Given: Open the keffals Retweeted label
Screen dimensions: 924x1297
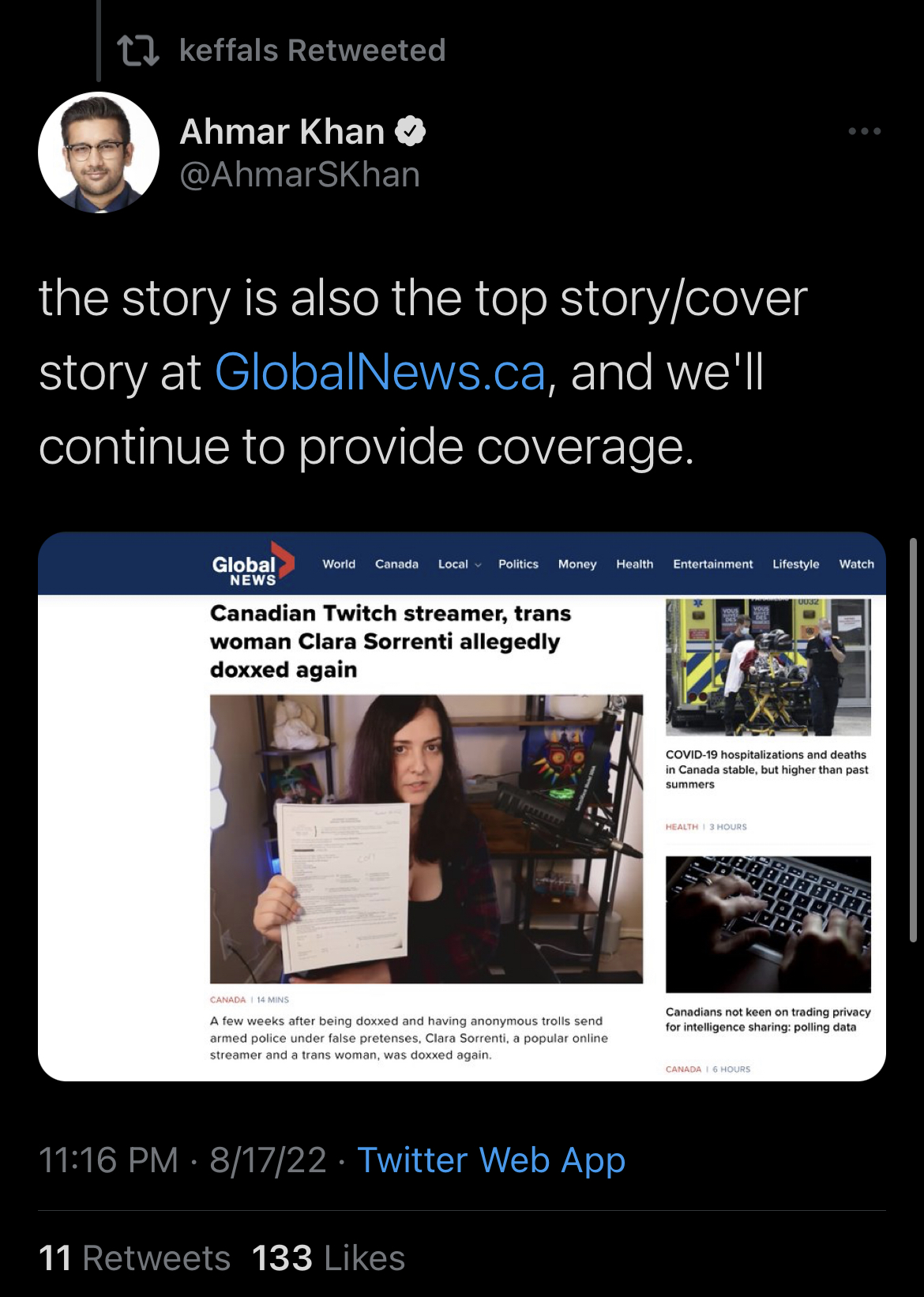Looking at the screenshot, I should [x=313, y=51].
